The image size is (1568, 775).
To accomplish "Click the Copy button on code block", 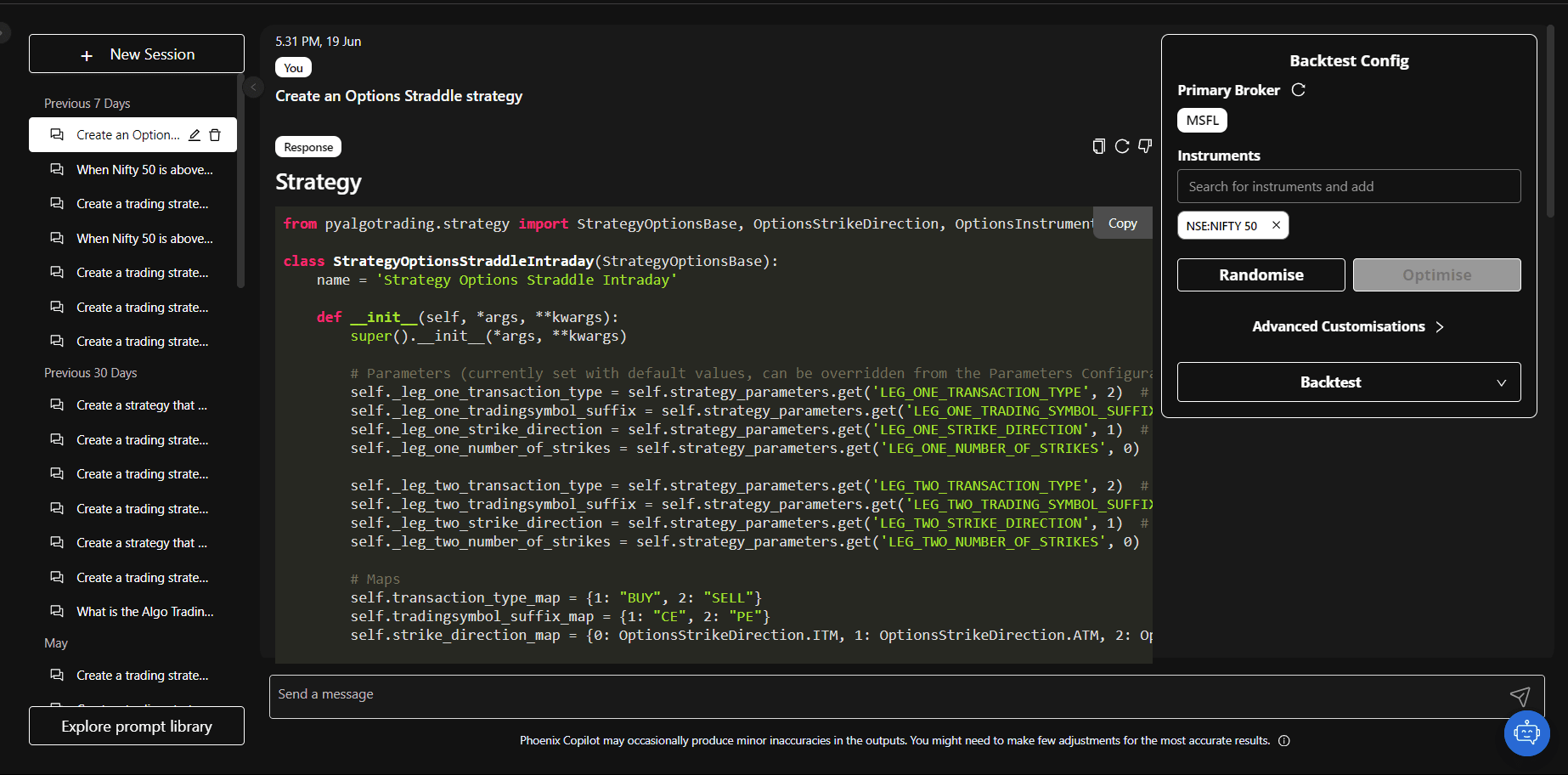I will click(x=1122, y=223).
